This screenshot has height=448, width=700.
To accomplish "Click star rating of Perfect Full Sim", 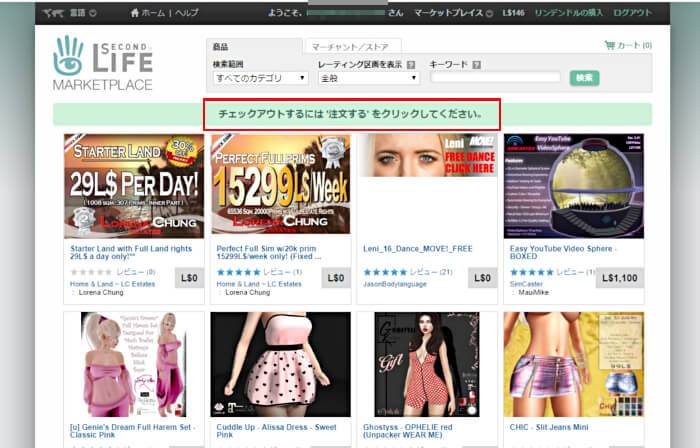I will pyautogui.click(x=238, y=272).
